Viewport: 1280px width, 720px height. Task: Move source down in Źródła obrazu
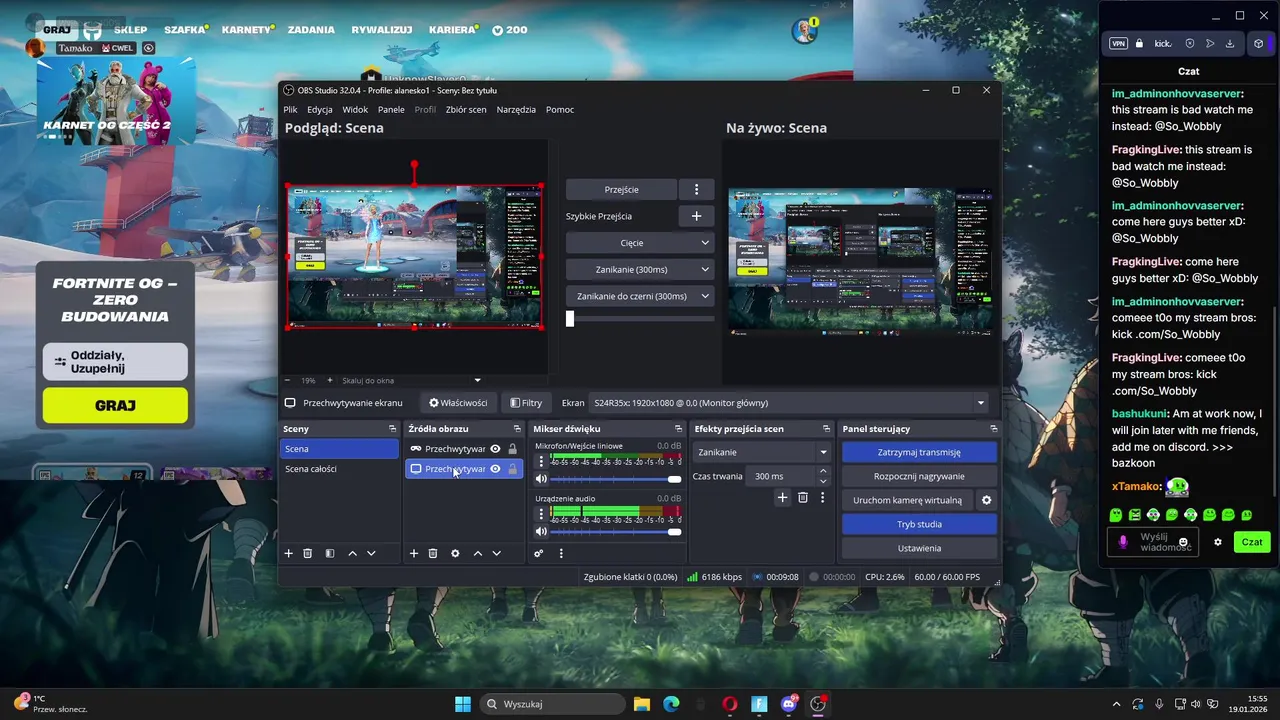pyautogui.click(x=496, y=553)
